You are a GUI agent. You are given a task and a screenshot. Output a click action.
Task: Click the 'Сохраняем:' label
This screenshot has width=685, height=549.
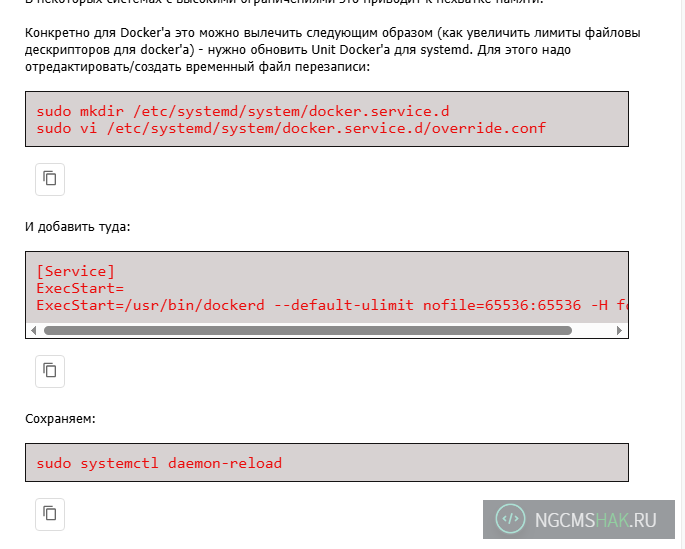tap(60, 418)
